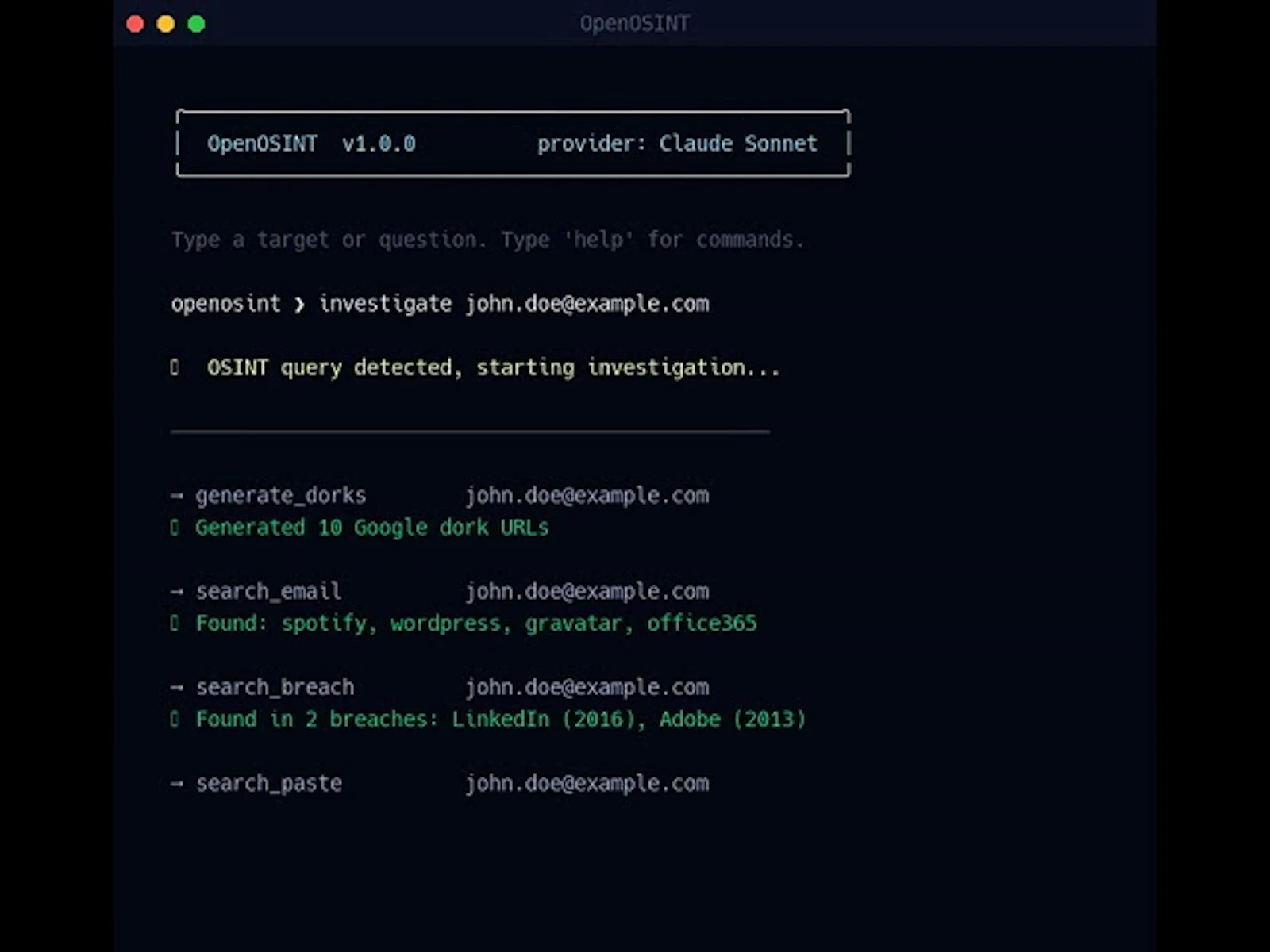Click the 'OpenOSINT v1.0.0' banner text
This screenshot has width=1270, height=952.
311,144
